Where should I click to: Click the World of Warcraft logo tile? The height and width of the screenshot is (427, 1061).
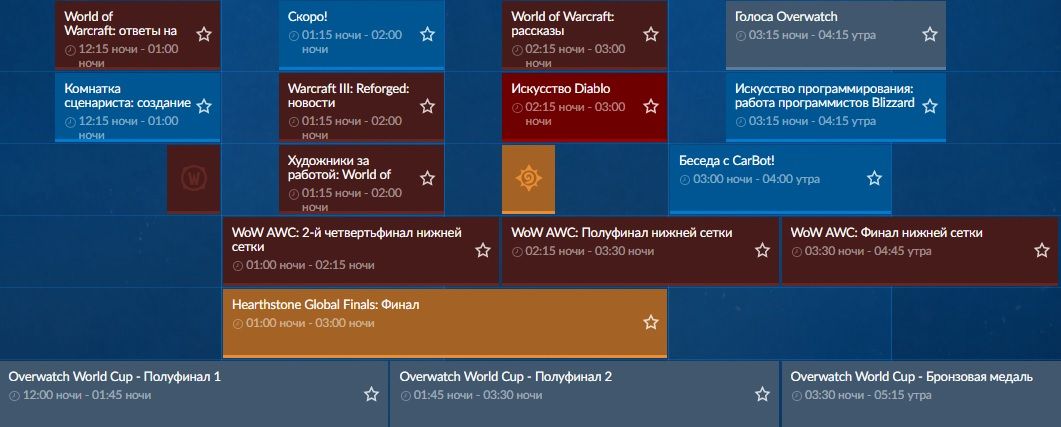194,179
